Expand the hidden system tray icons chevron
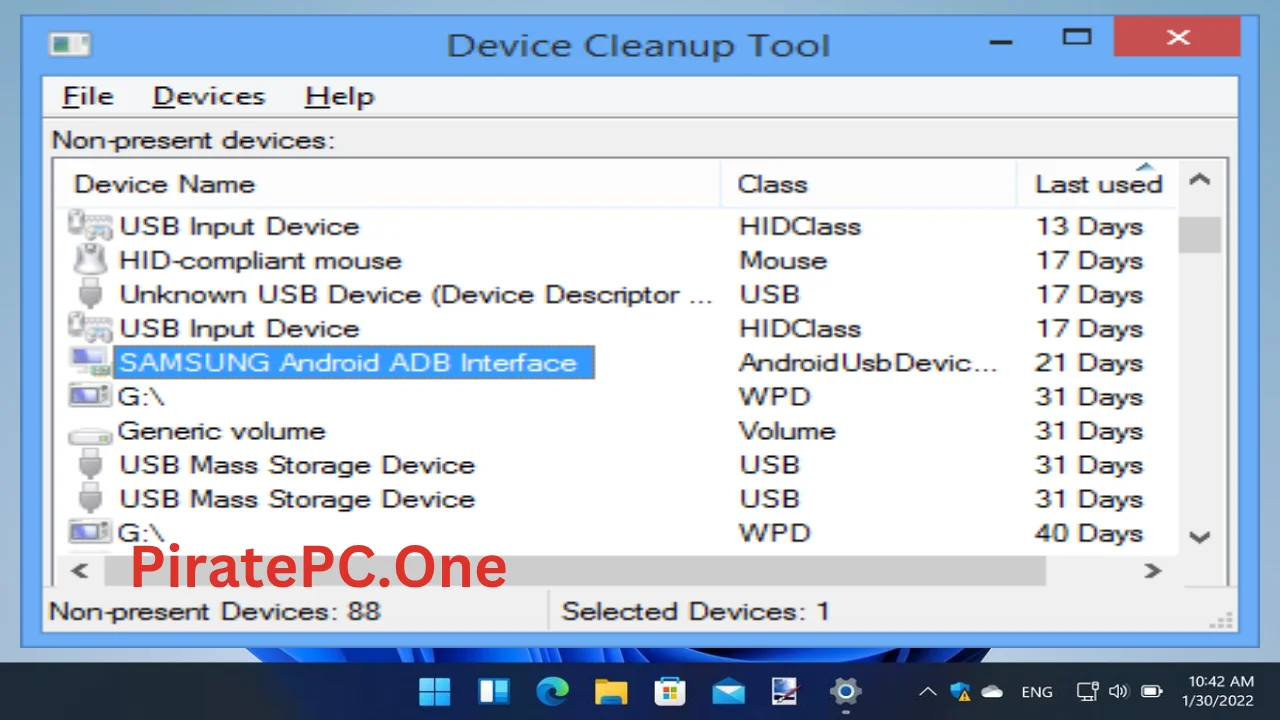 928,691
